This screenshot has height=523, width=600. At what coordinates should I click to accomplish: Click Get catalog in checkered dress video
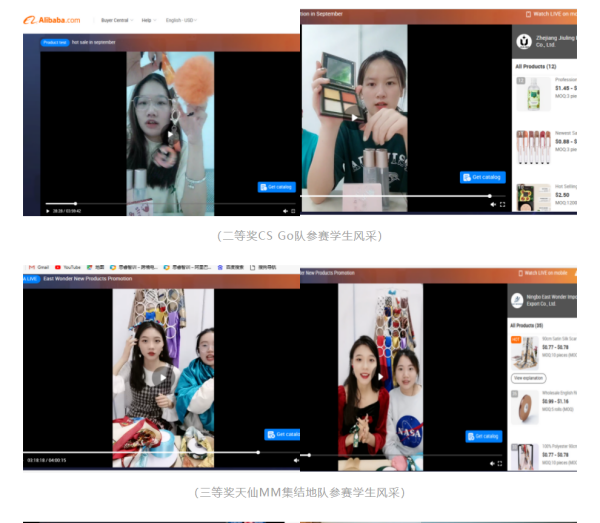point(282,434)
